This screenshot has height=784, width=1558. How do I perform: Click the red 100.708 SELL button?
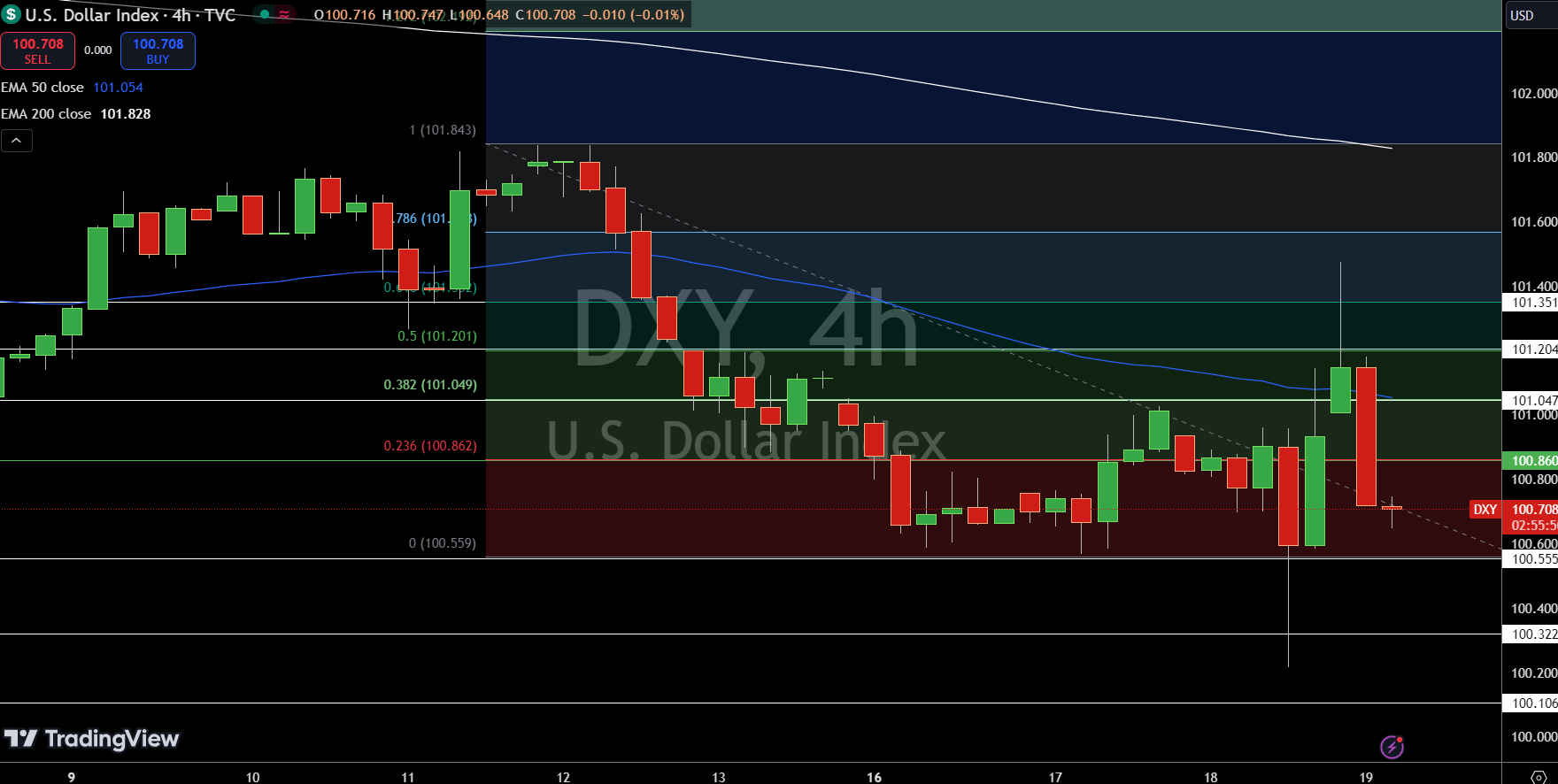37,50
